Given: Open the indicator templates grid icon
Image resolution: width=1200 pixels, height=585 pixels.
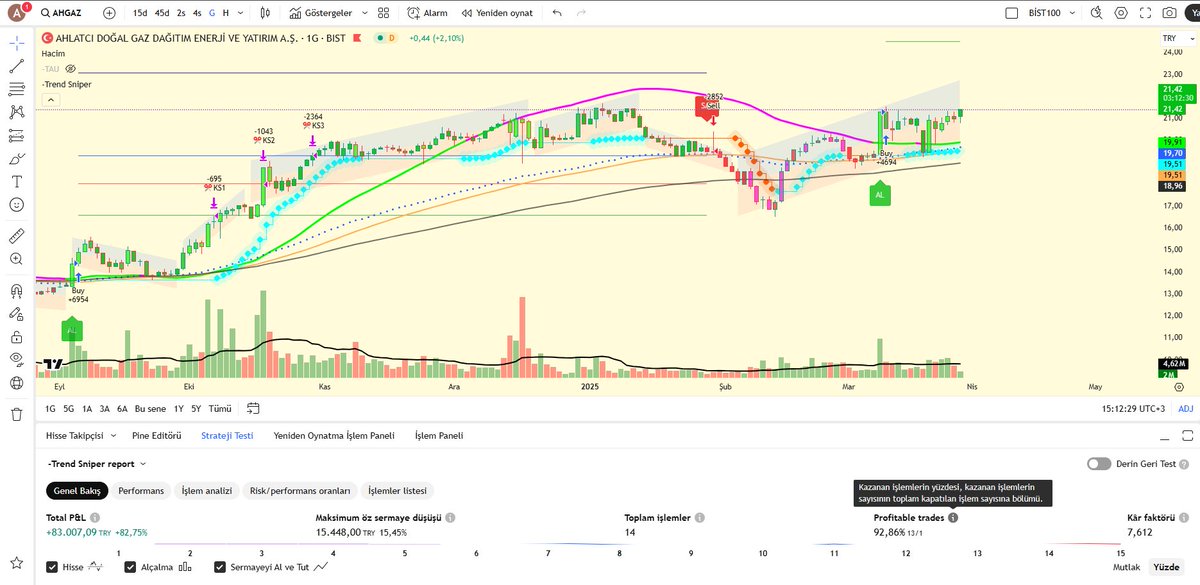Looking at the screenshot, I should point(382,13).
